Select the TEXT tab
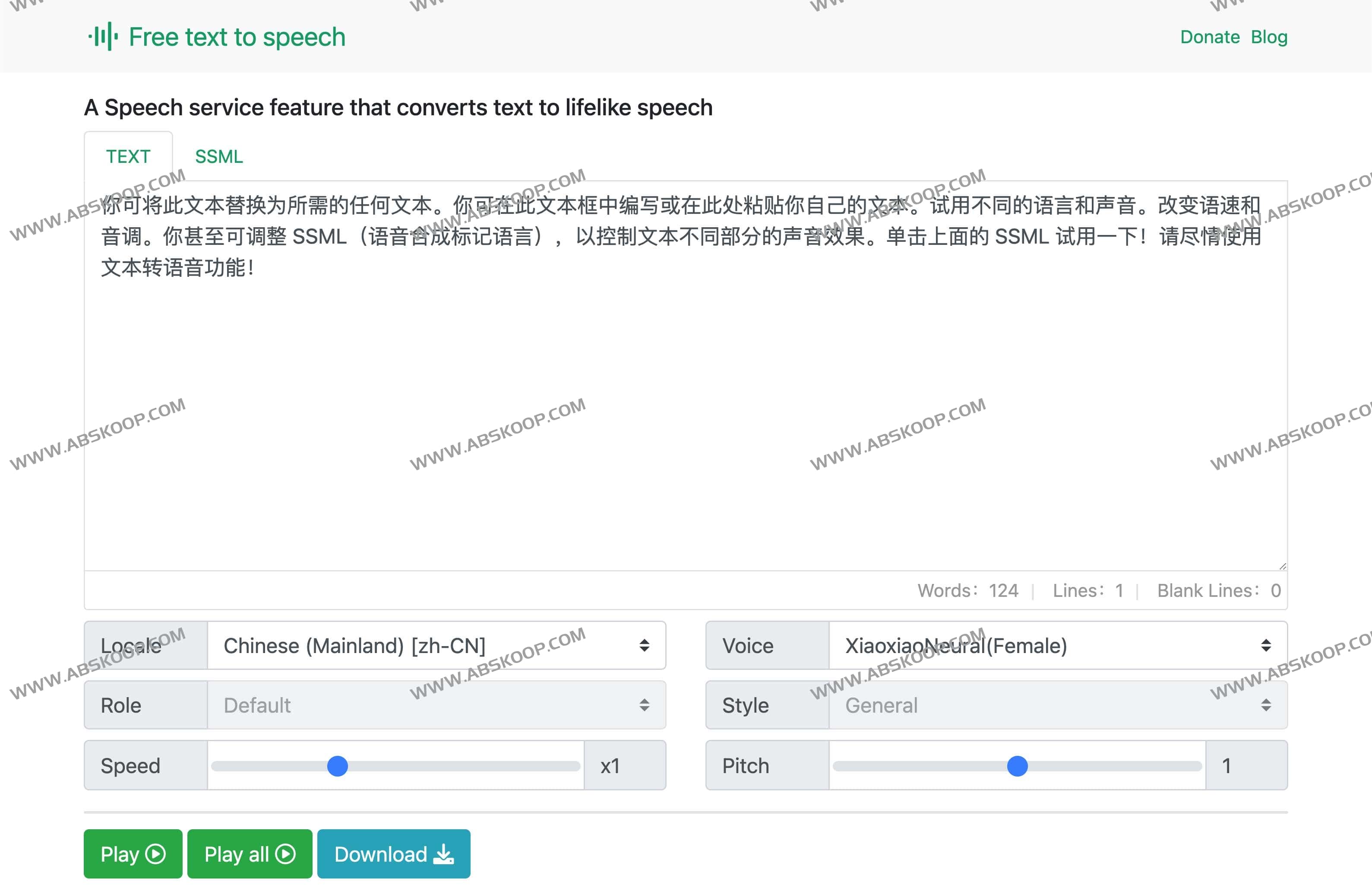 click(128, 156)
